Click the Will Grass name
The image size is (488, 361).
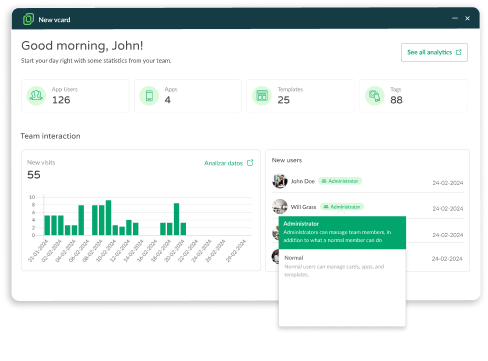tap(303, 207)
